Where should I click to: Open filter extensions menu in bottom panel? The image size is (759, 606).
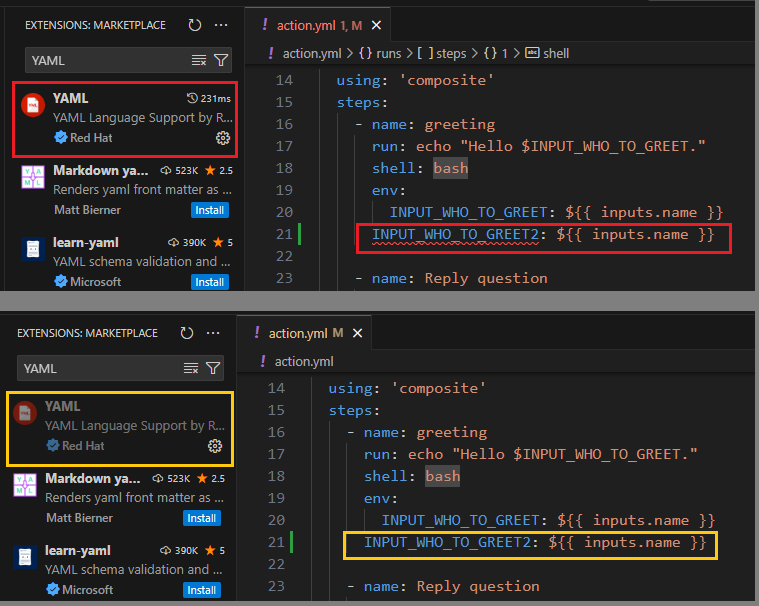tap(213, 368)
